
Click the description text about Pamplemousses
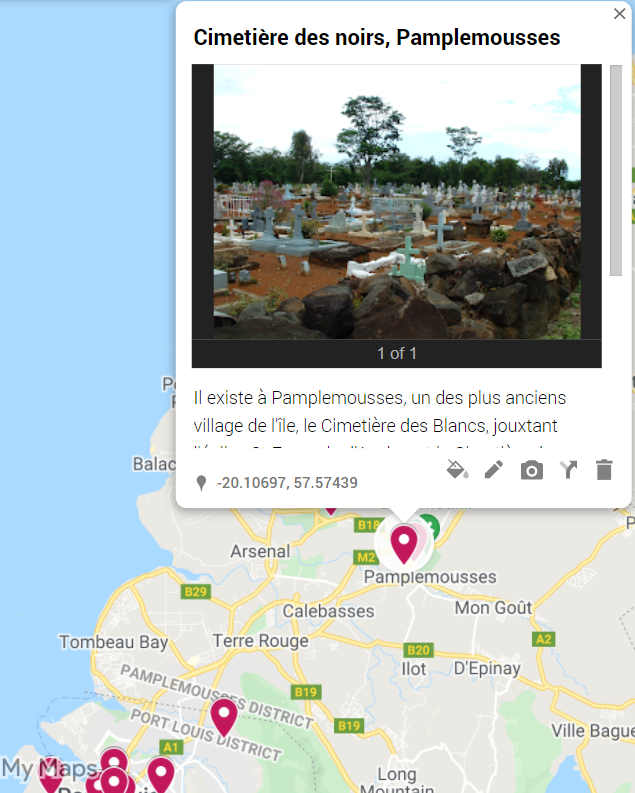pos(380,412)
